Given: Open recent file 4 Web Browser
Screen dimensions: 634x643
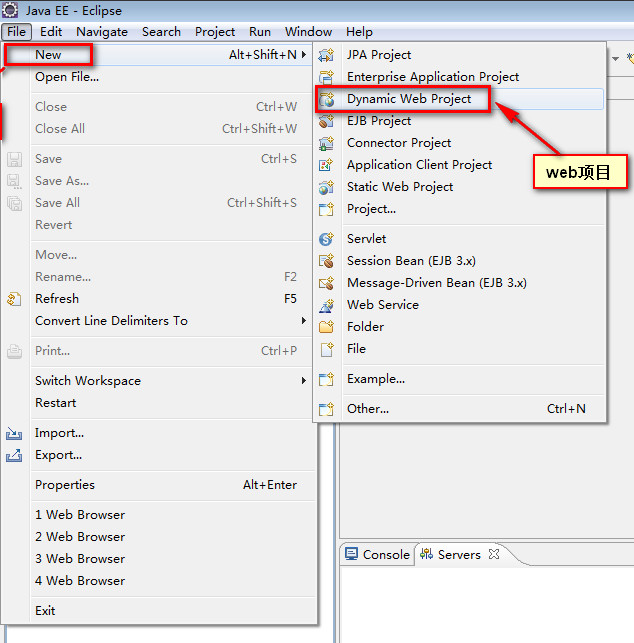Looking at the screenshot, I should tap(159, 581).
